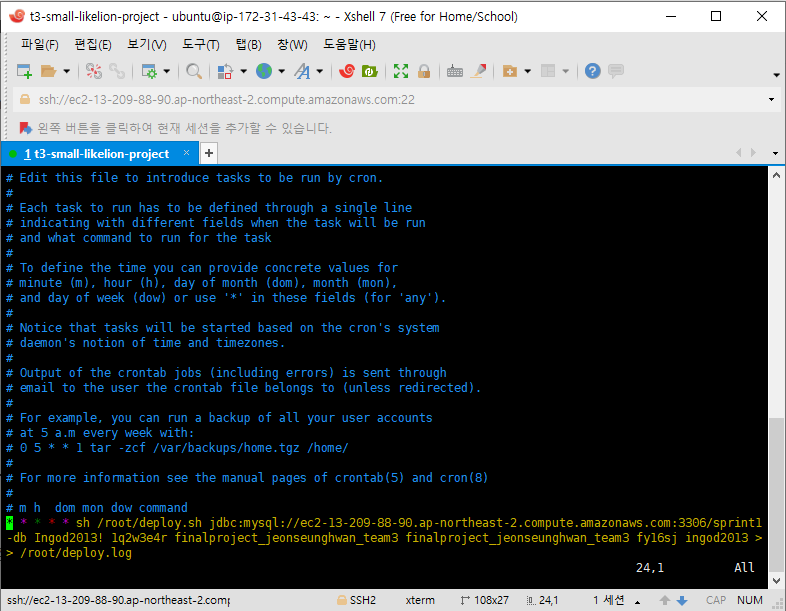
Task: Open the session folder icon
Action: 49,71
